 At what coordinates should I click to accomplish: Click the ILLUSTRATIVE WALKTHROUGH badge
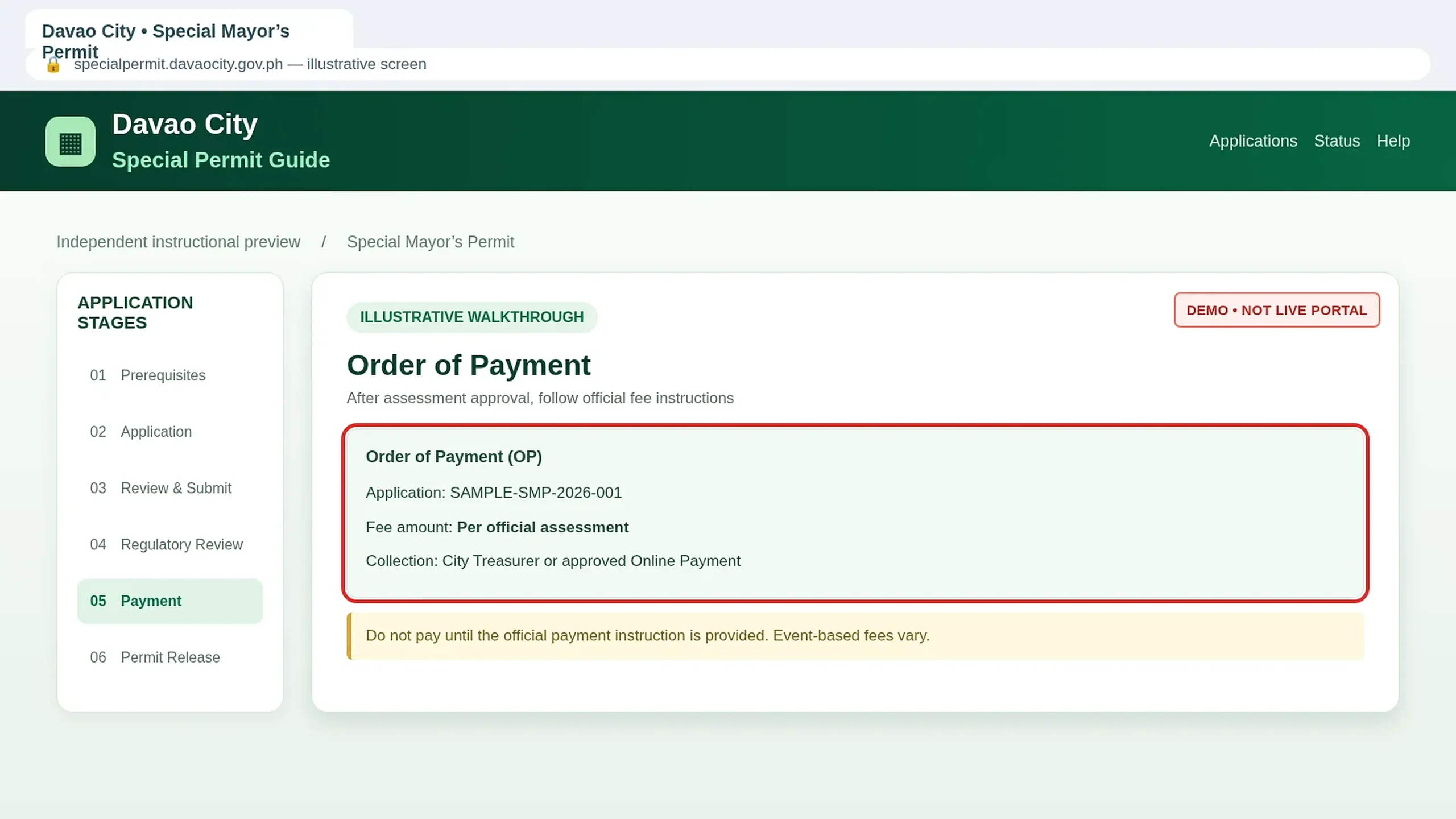click(x=472, y=317)
